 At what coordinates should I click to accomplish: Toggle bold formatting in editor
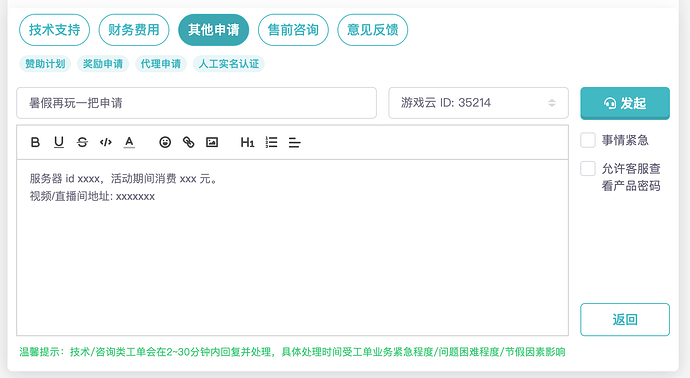click(x=35, y=142)
